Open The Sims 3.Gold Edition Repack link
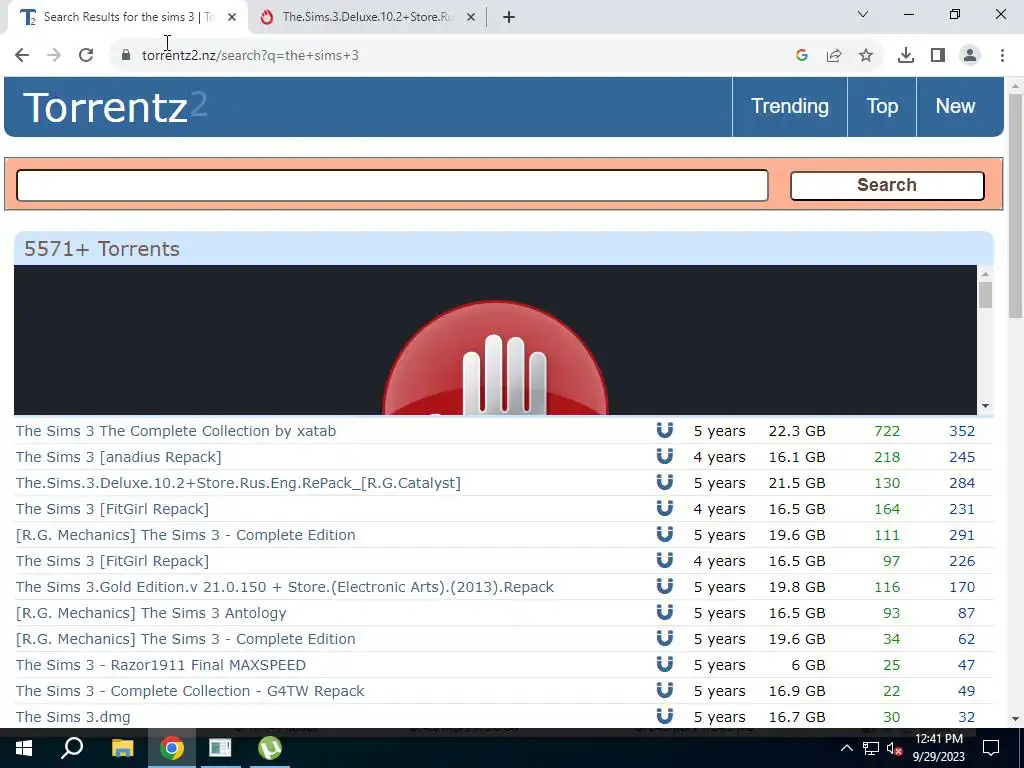Viewport: 1024px width, 768px height. pyautogui.click(x=284, y=587)
